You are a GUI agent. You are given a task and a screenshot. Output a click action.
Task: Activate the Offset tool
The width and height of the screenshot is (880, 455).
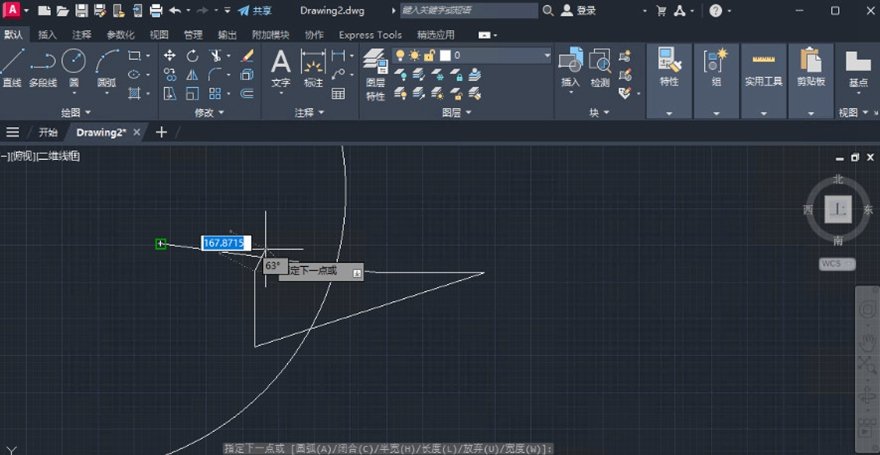point(247,93)
